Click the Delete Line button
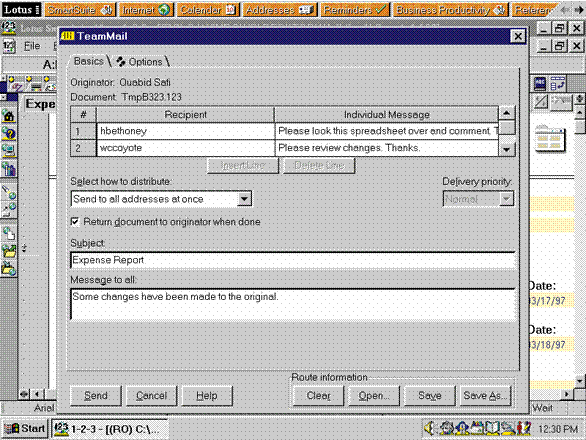Screen dimensions: 586x440 (319, 165)
